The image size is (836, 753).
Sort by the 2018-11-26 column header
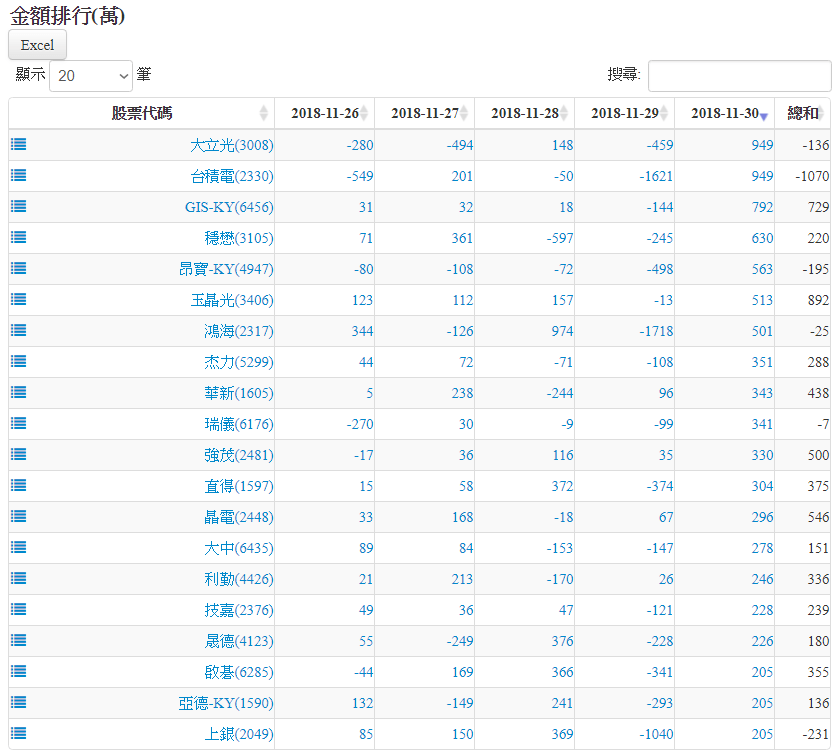point(324,113)
